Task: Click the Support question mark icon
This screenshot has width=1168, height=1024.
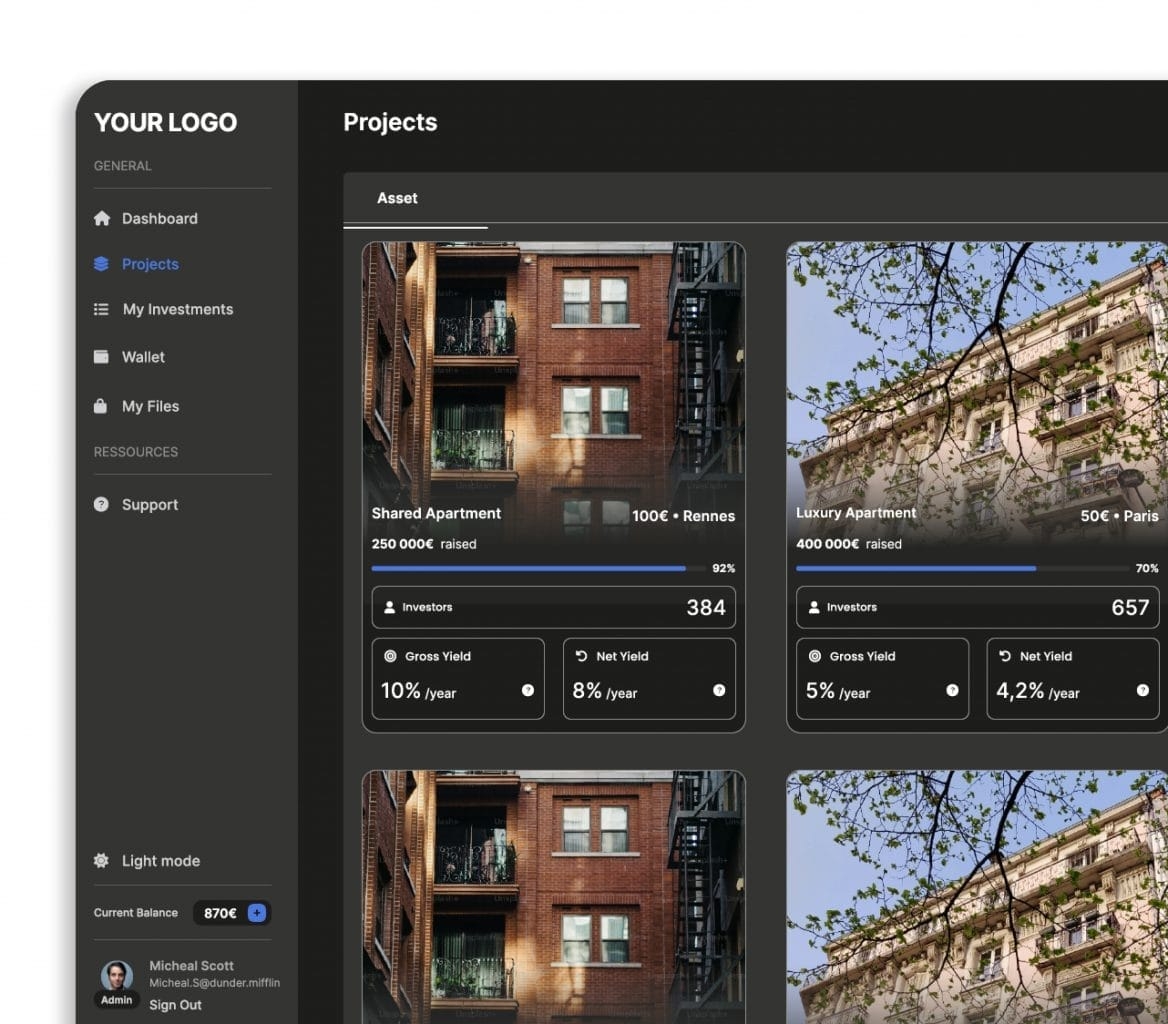Action: (101, 504)
